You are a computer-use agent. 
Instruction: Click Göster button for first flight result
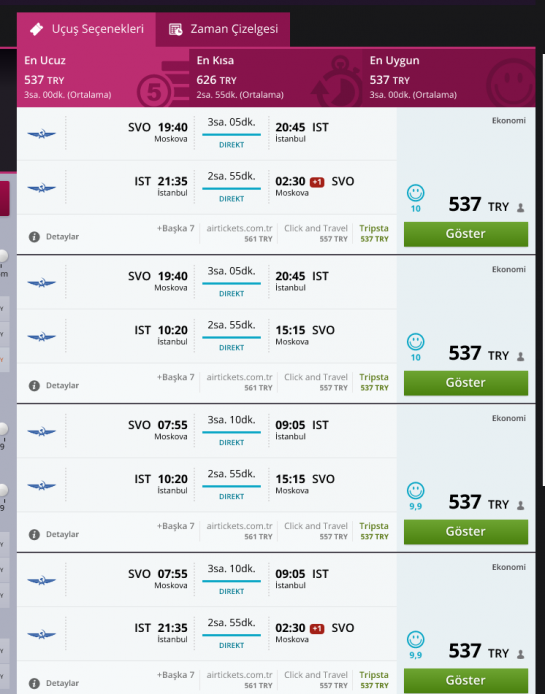click(466, 234)
